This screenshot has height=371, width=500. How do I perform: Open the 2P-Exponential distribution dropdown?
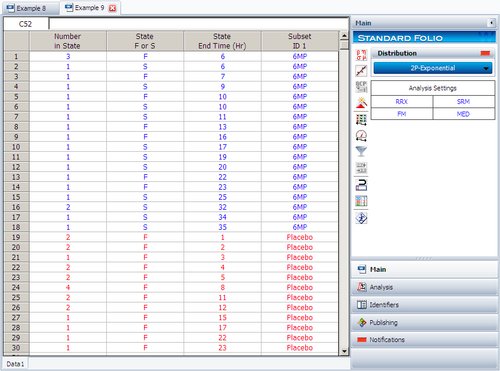click(433, 68)
